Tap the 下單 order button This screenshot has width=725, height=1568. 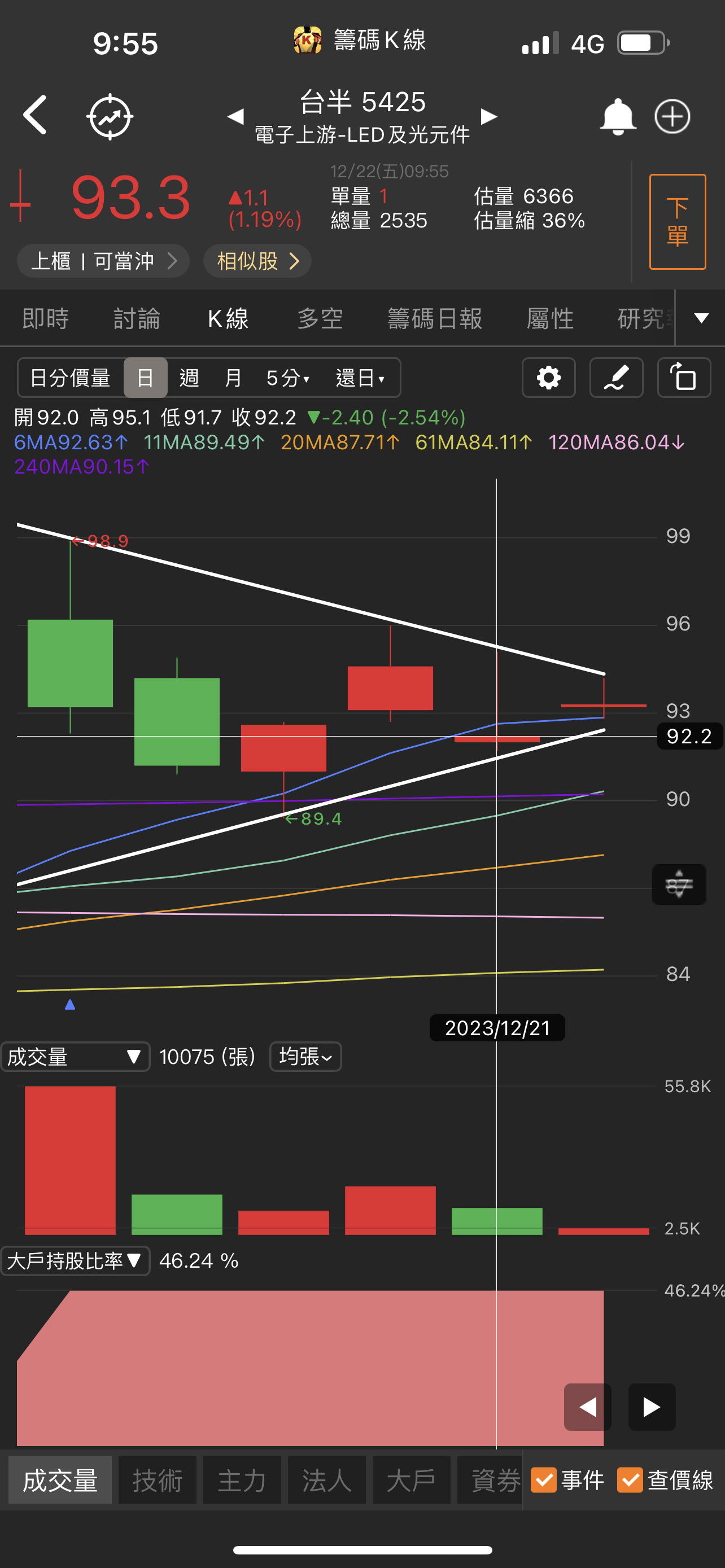click(678, 222)
